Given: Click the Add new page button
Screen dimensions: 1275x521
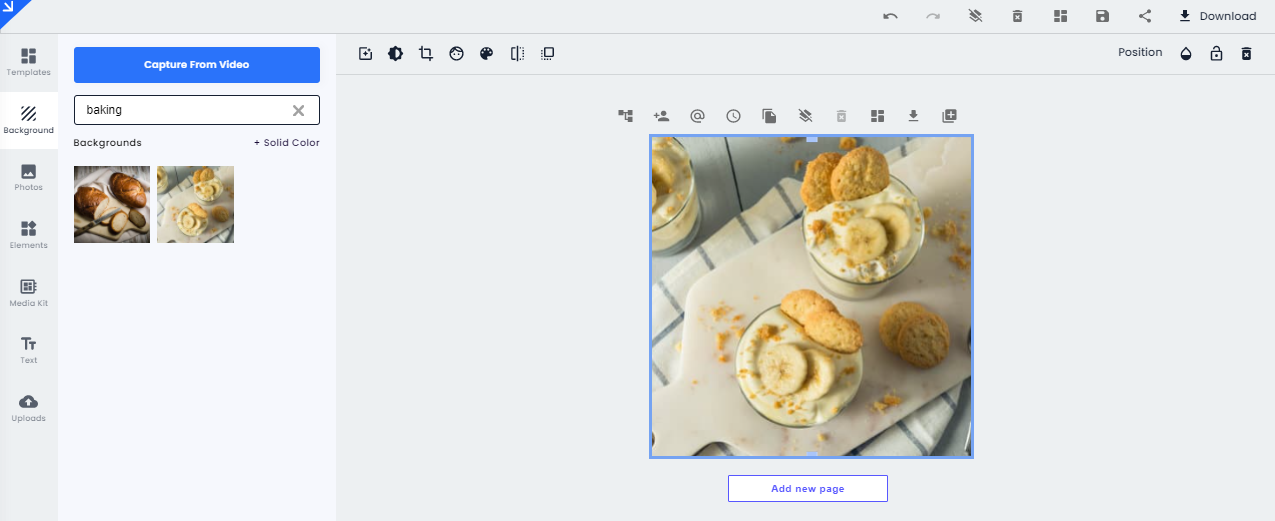Looking at the screenshot, I should tap(808, 488).
